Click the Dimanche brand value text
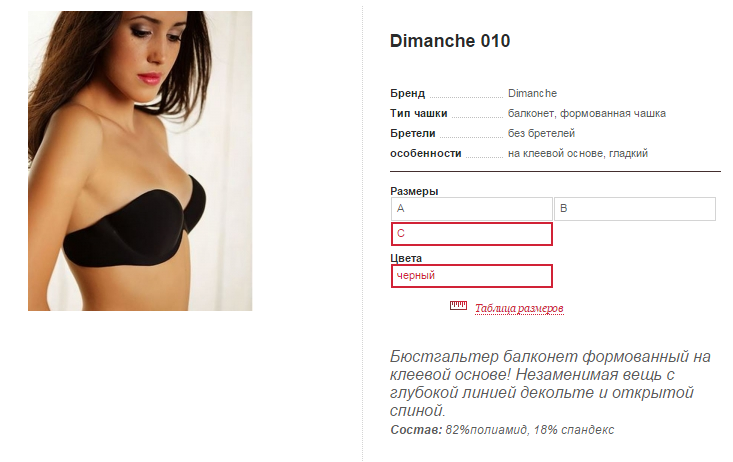This screenshot has height=462, width=733. point(532,94)
